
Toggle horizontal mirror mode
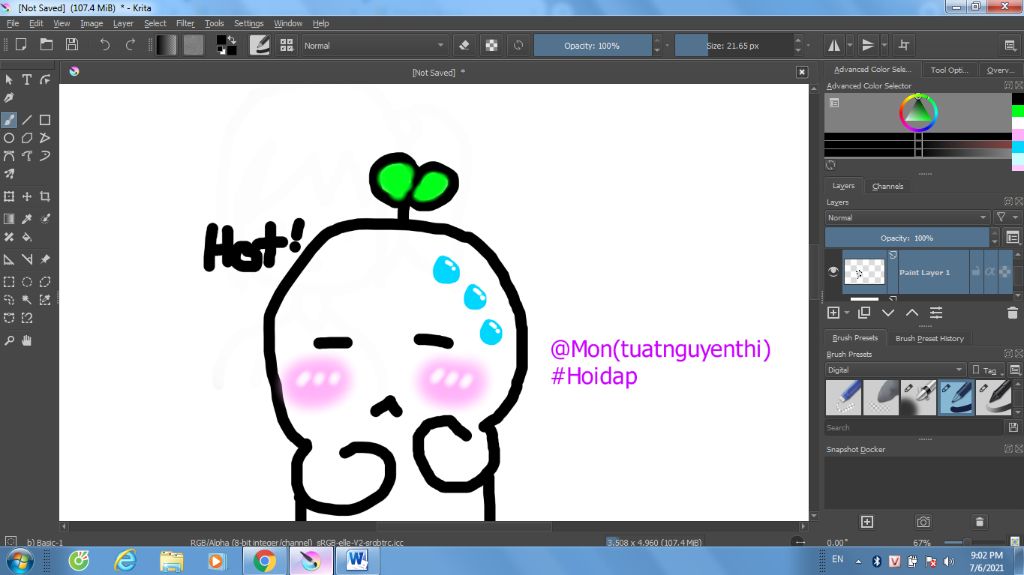[x=835, y=45]
